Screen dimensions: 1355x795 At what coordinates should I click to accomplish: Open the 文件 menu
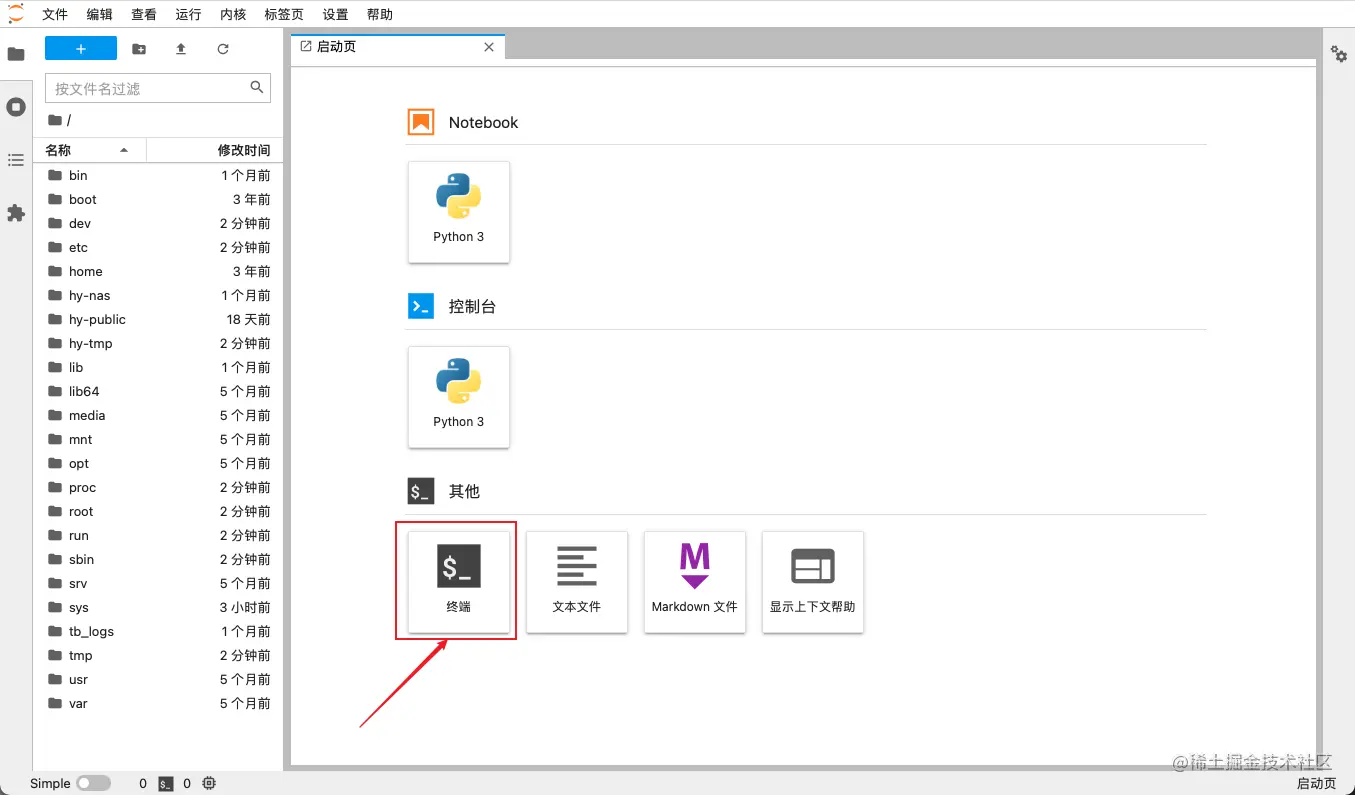click(x=55, y=14)
